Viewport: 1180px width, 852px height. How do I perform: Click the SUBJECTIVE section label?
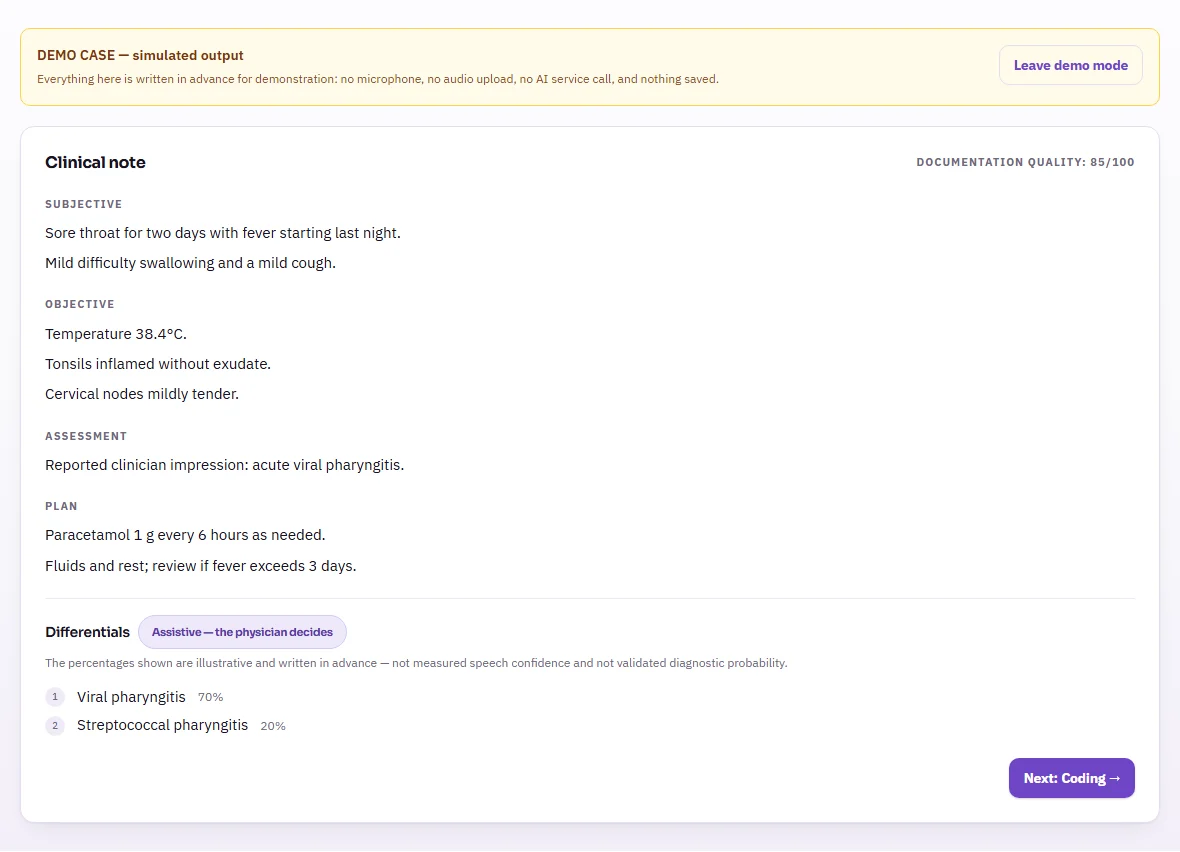[x=84, y=204]
